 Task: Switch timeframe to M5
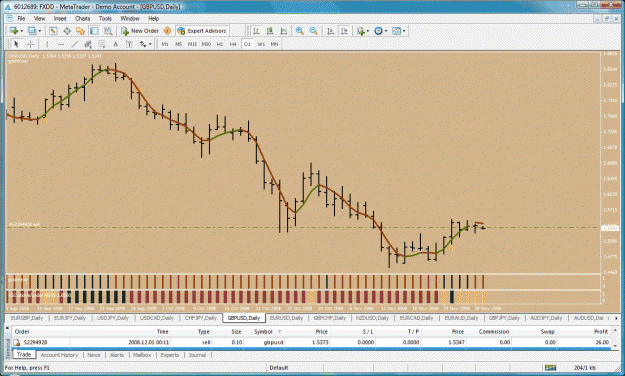179,44
